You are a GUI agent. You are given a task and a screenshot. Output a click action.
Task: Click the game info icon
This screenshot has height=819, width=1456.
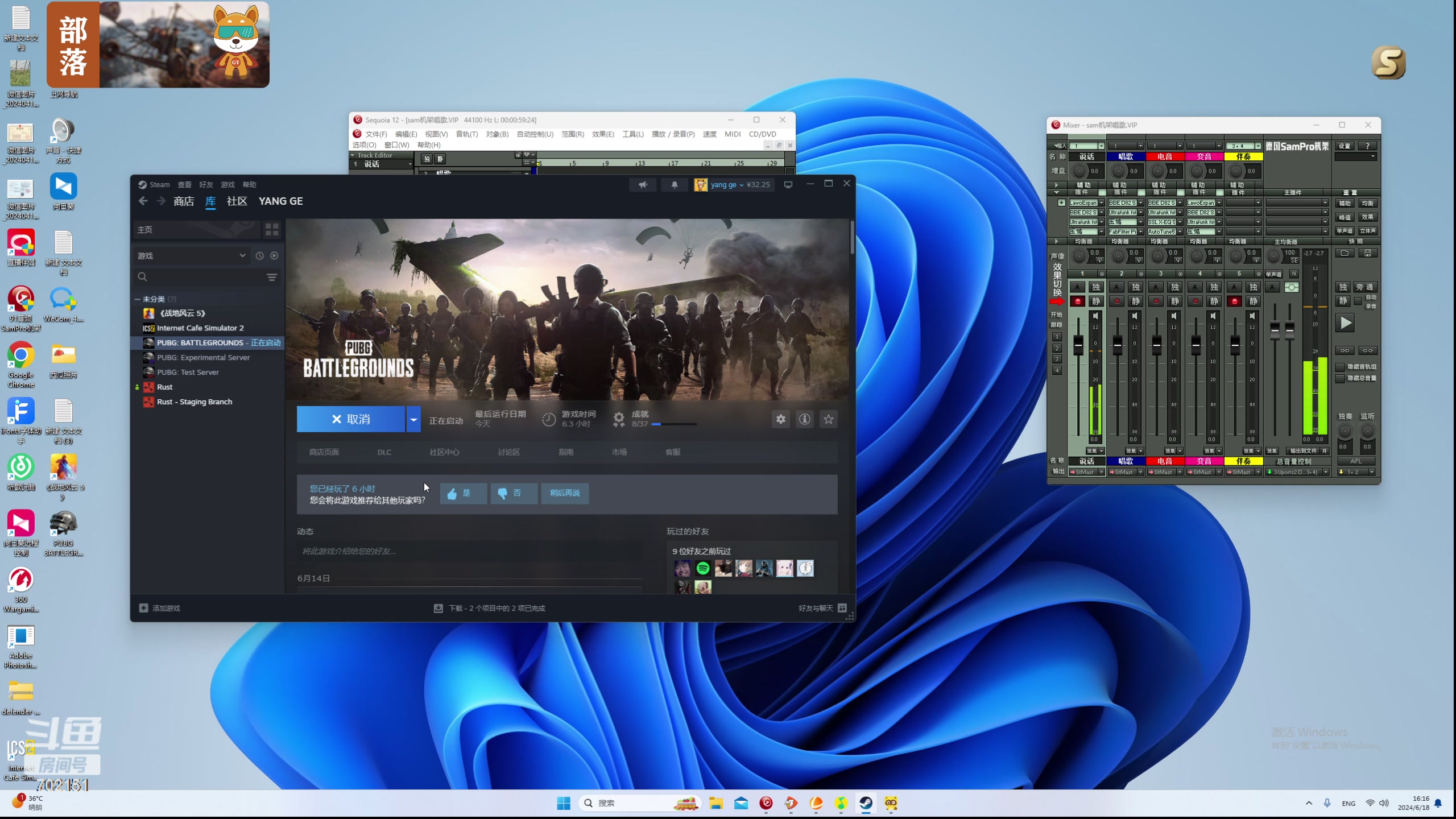[804, 419]
